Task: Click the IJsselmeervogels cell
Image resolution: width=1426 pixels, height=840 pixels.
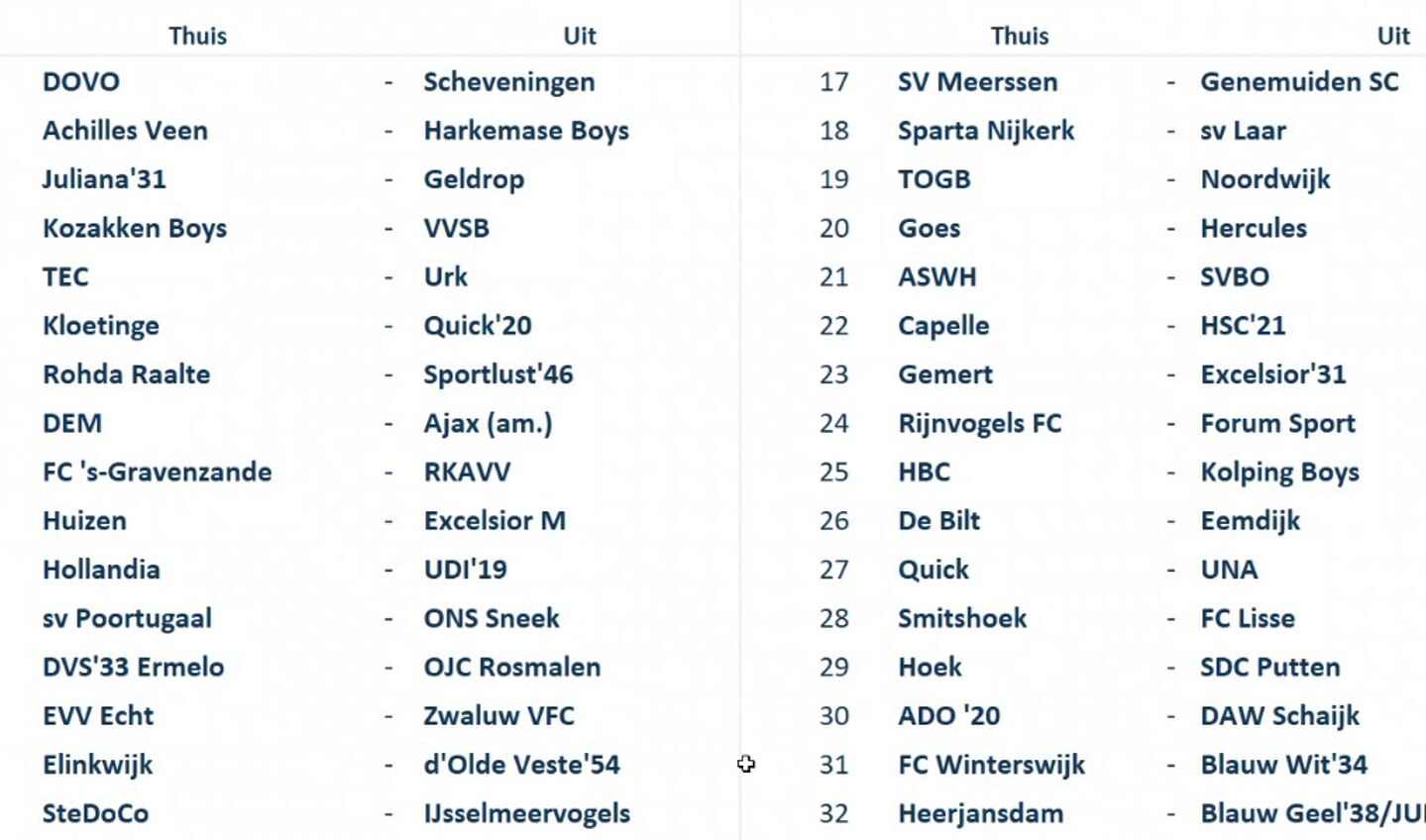Action: click(x=526, y=814)
